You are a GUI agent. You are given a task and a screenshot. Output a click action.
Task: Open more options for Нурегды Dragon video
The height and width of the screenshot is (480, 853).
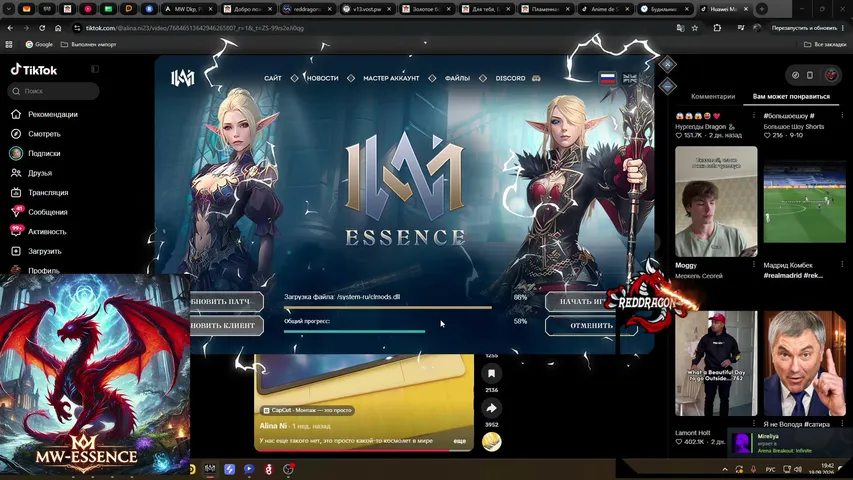click(754, 115)
